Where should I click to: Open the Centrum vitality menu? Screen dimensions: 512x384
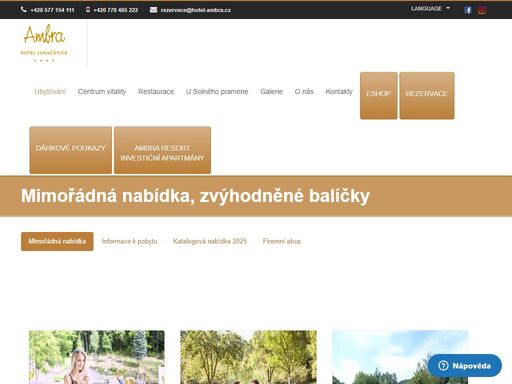point(102,91)
